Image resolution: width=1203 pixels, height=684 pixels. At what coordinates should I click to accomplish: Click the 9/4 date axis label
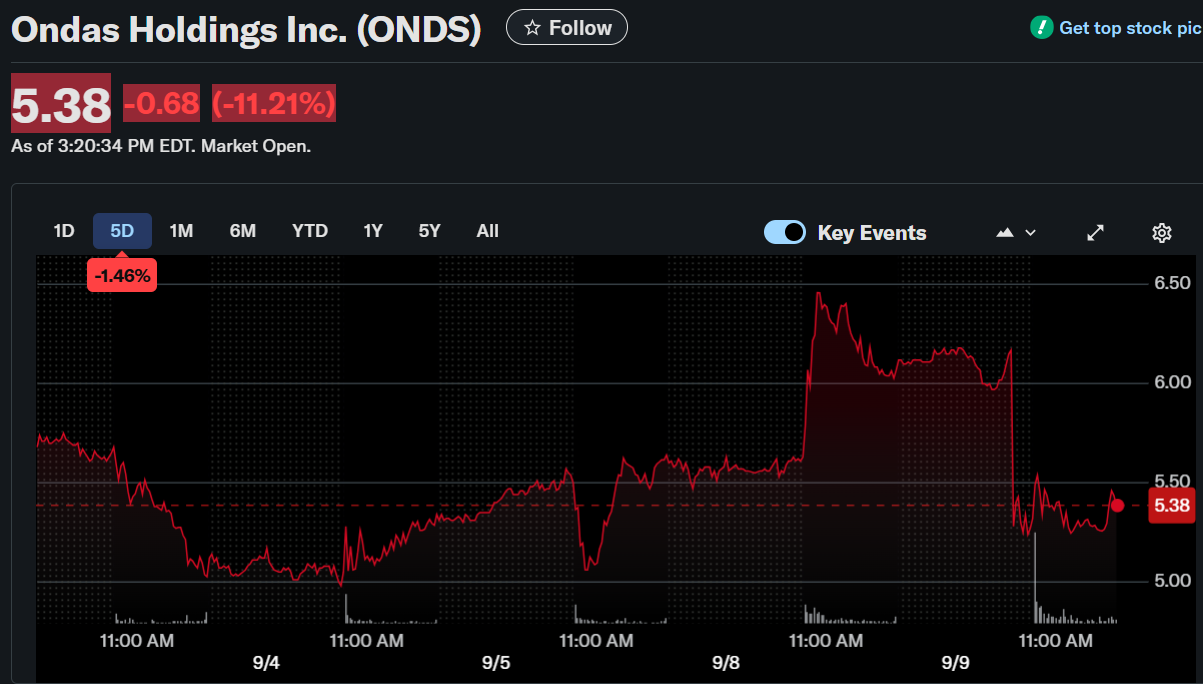267,663
